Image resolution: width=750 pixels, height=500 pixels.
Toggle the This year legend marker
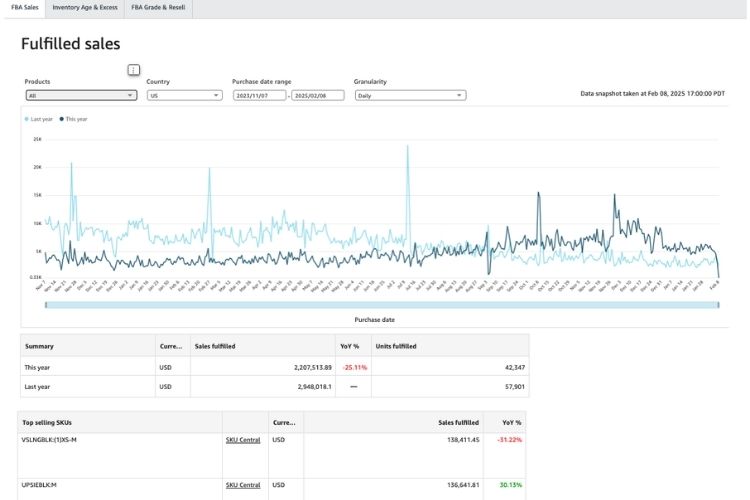(61, 118)
